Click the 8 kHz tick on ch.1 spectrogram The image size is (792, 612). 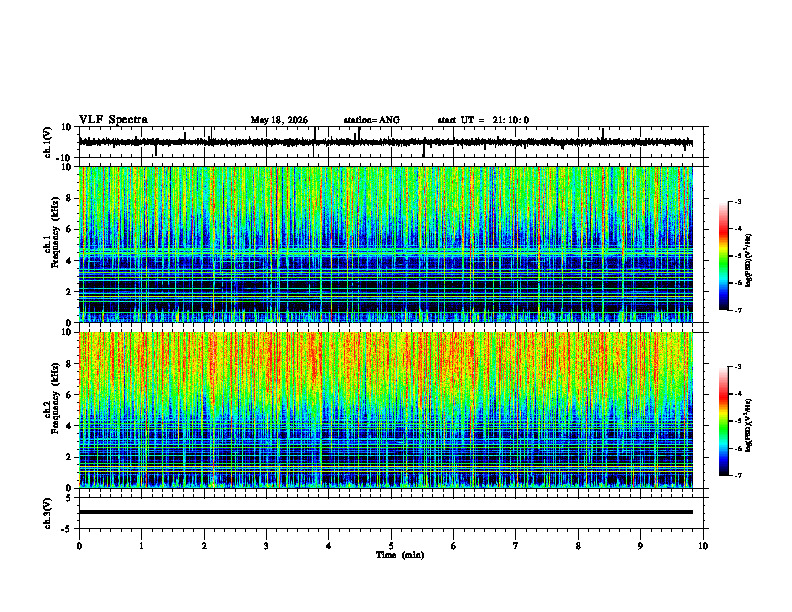tap(69, 198)
